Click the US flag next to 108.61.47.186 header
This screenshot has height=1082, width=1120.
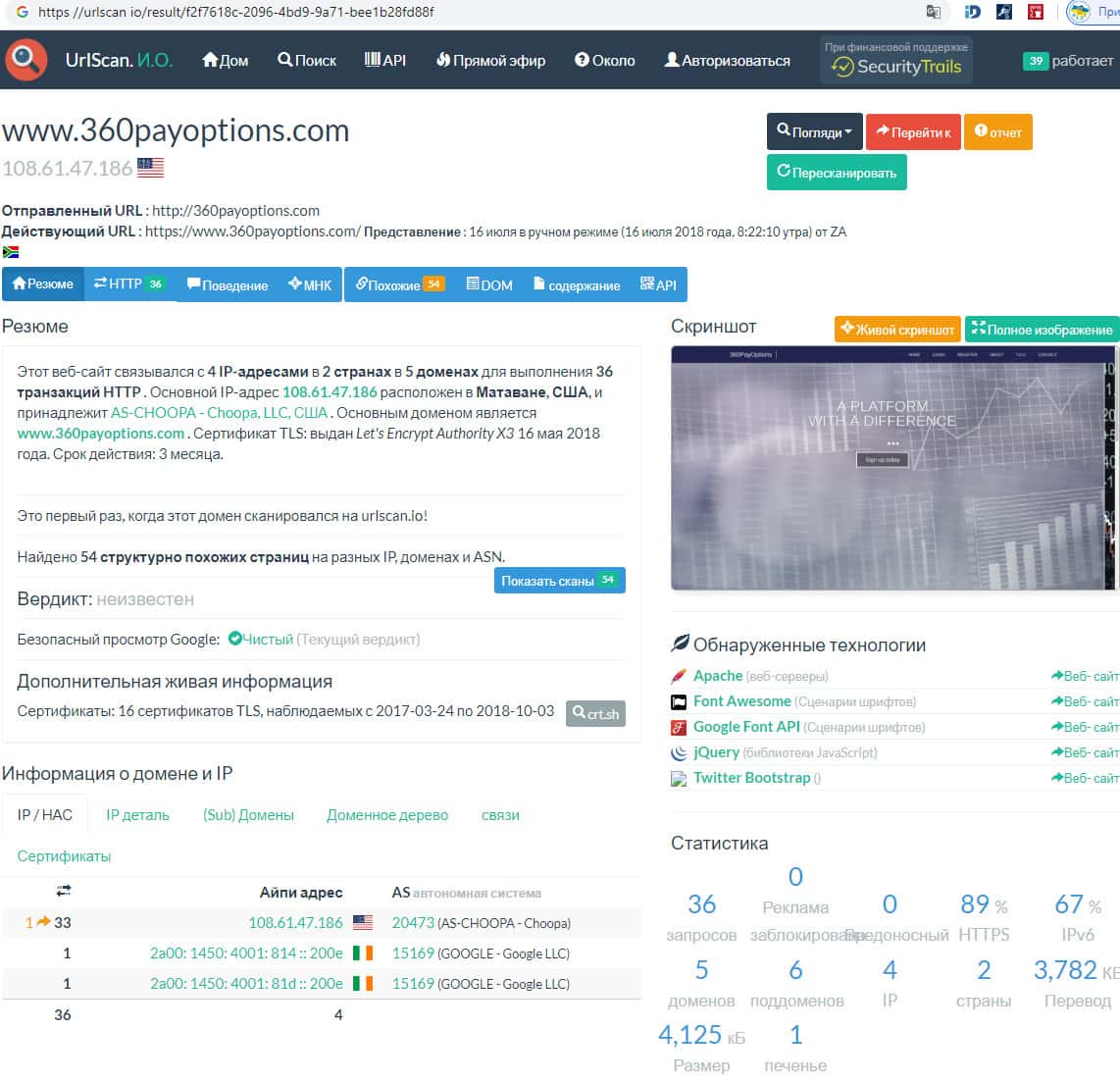coord(151,167)
